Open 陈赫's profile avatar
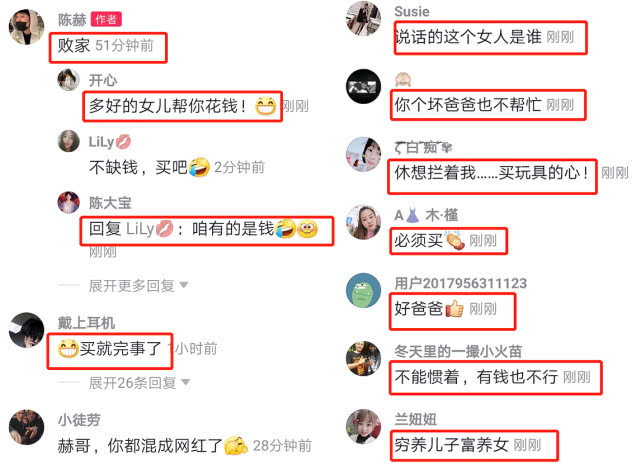 tap(27, 27)
